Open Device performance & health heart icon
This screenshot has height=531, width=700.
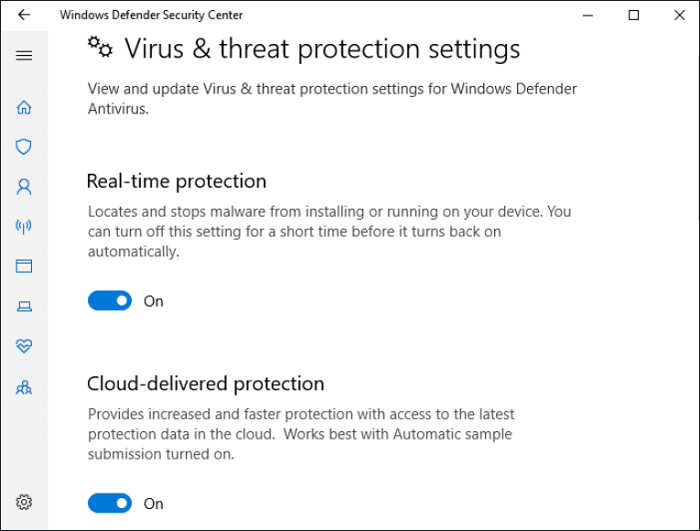[x=24, y=346]
